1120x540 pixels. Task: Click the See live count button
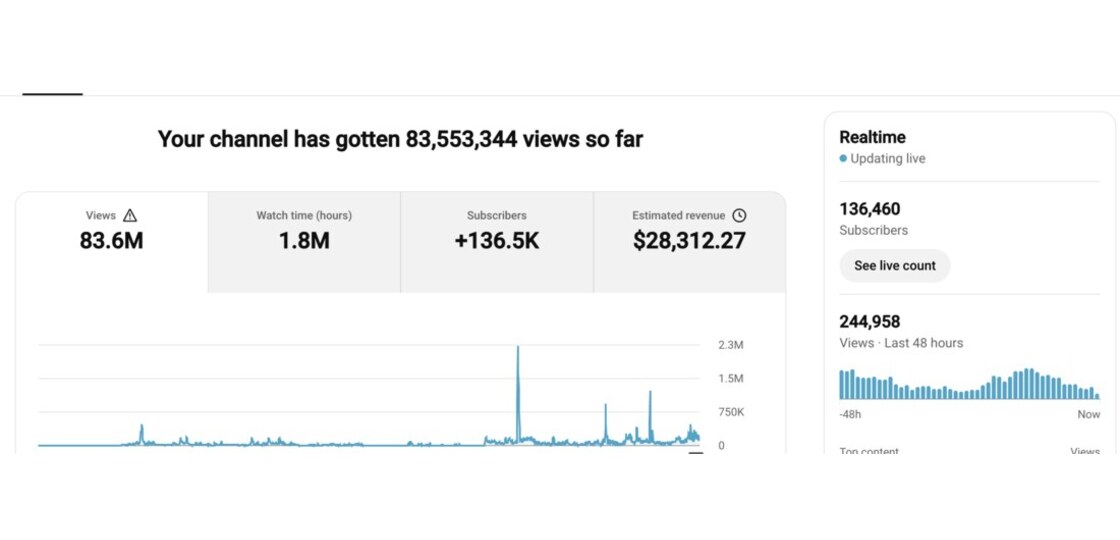point(894,266)
